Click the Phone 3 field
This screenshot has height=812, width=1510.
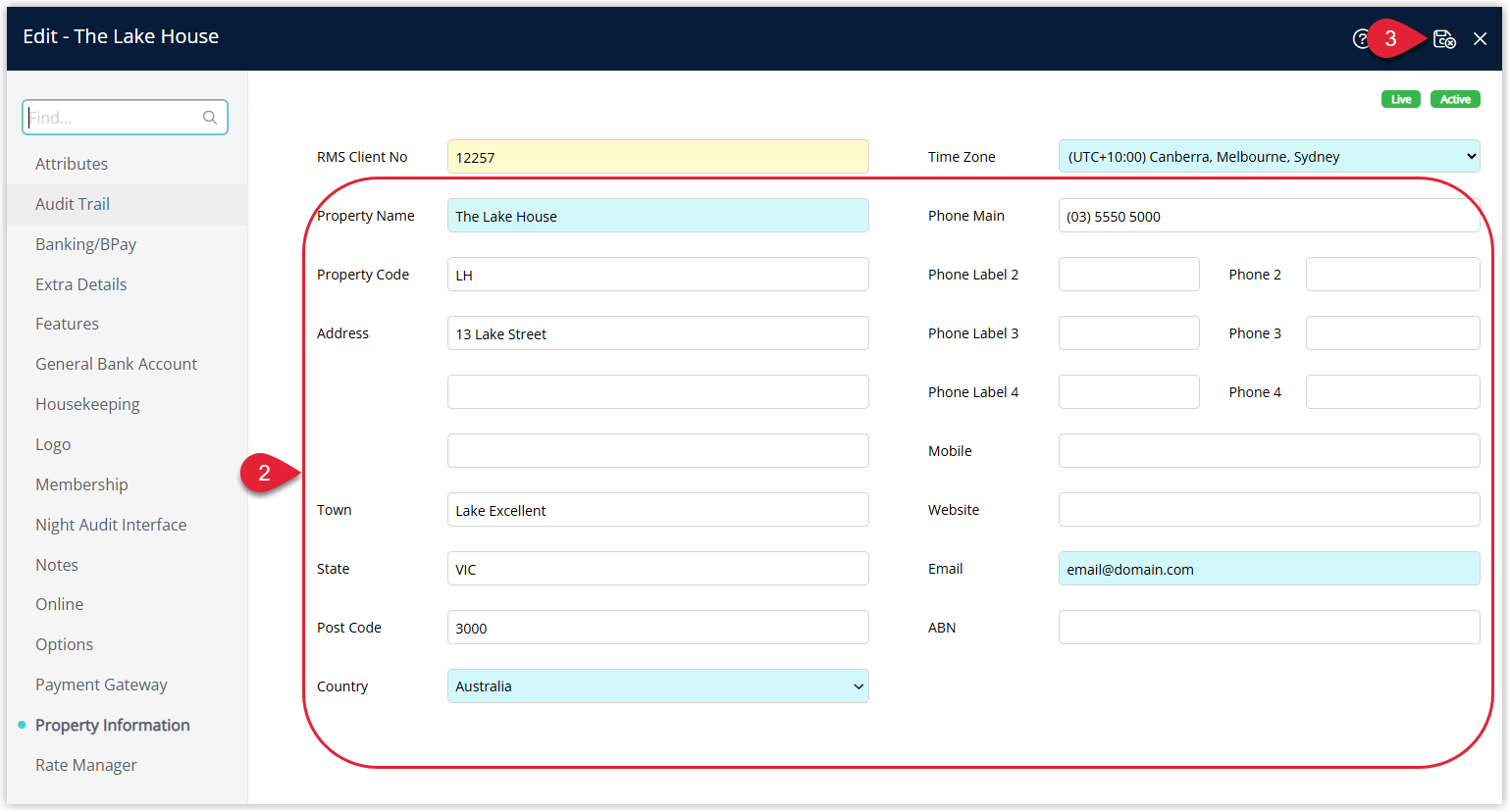point(1392,333)
